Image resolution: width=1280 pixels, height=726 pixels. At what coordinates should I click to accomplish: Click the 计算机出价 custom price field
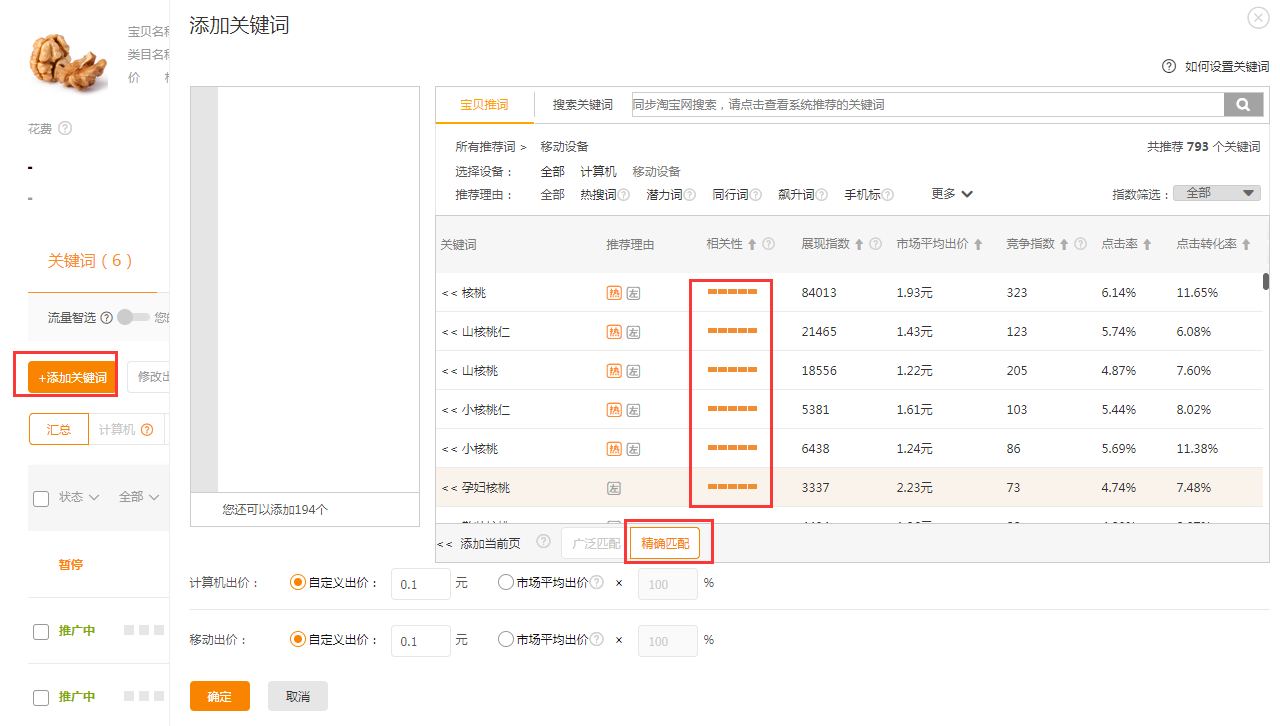click(420, 584)
